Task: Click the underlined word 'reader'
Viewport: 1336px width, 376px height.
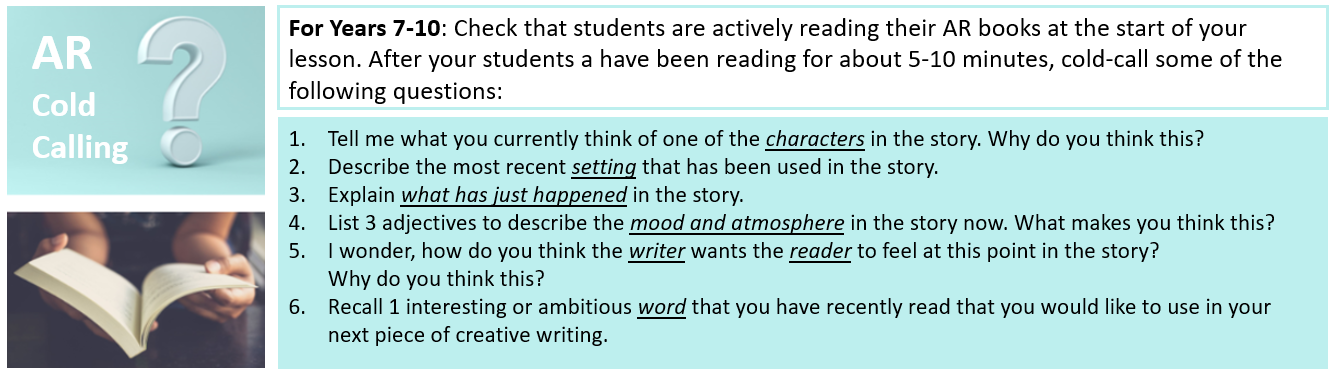Action: pyautogui.click(x=820, y=251)
